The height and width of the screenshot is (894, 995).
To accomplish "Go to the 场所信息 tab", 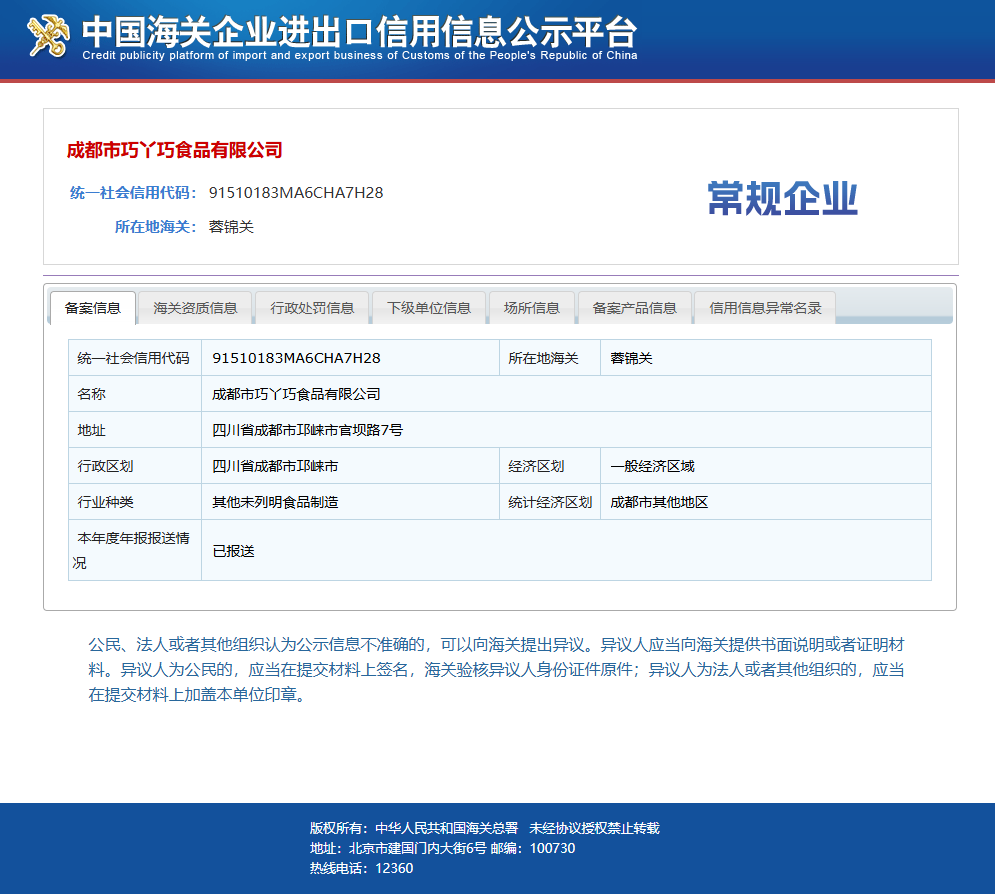I will (532, 308).
